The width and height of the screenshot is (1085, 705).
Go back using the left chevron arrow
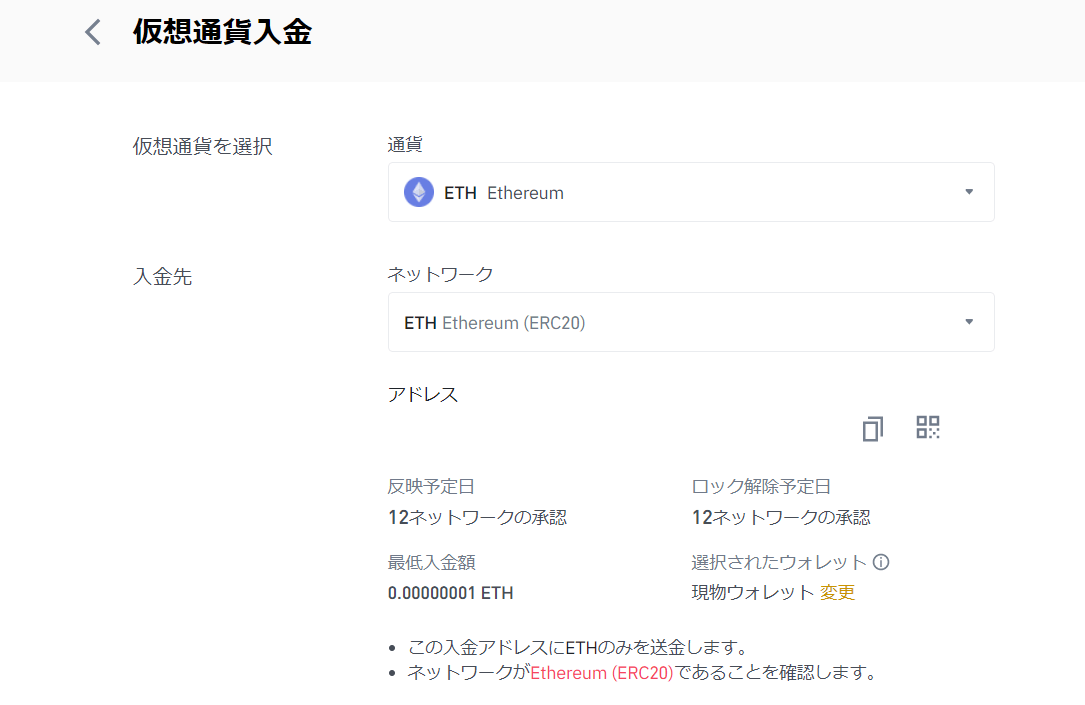(93, 32)
